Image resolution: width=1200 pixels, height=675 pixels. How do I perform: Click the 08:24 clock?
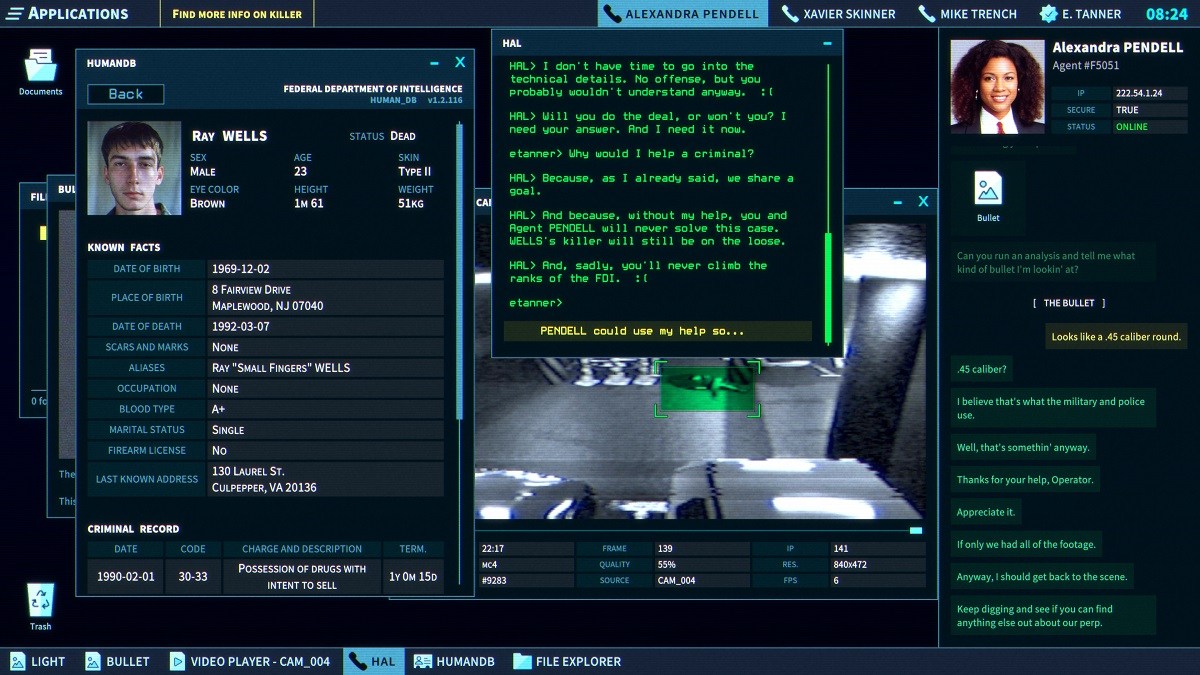tap(1167, 14)
